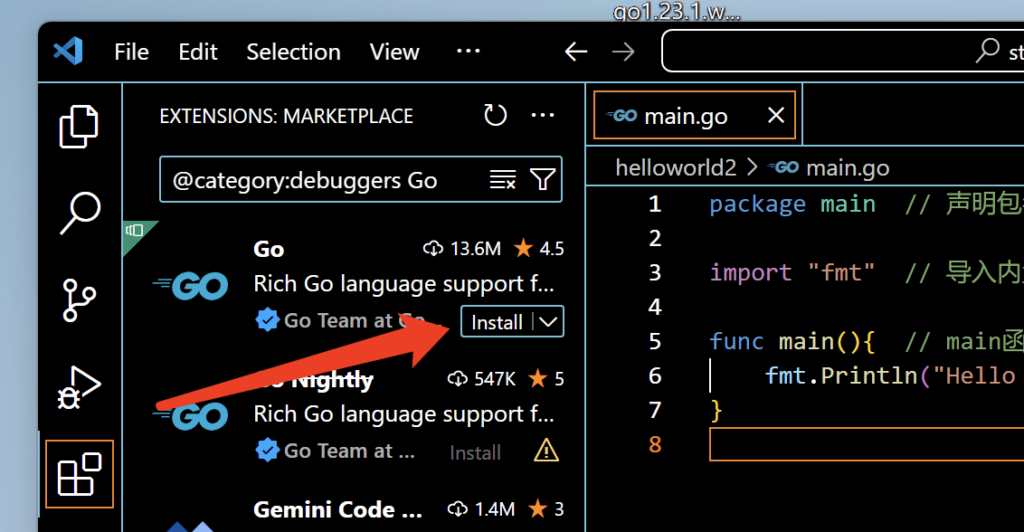The image size is (1024, 532).
Task: Click line number 1 in editor gutter
Action: (x=655, y=204)
